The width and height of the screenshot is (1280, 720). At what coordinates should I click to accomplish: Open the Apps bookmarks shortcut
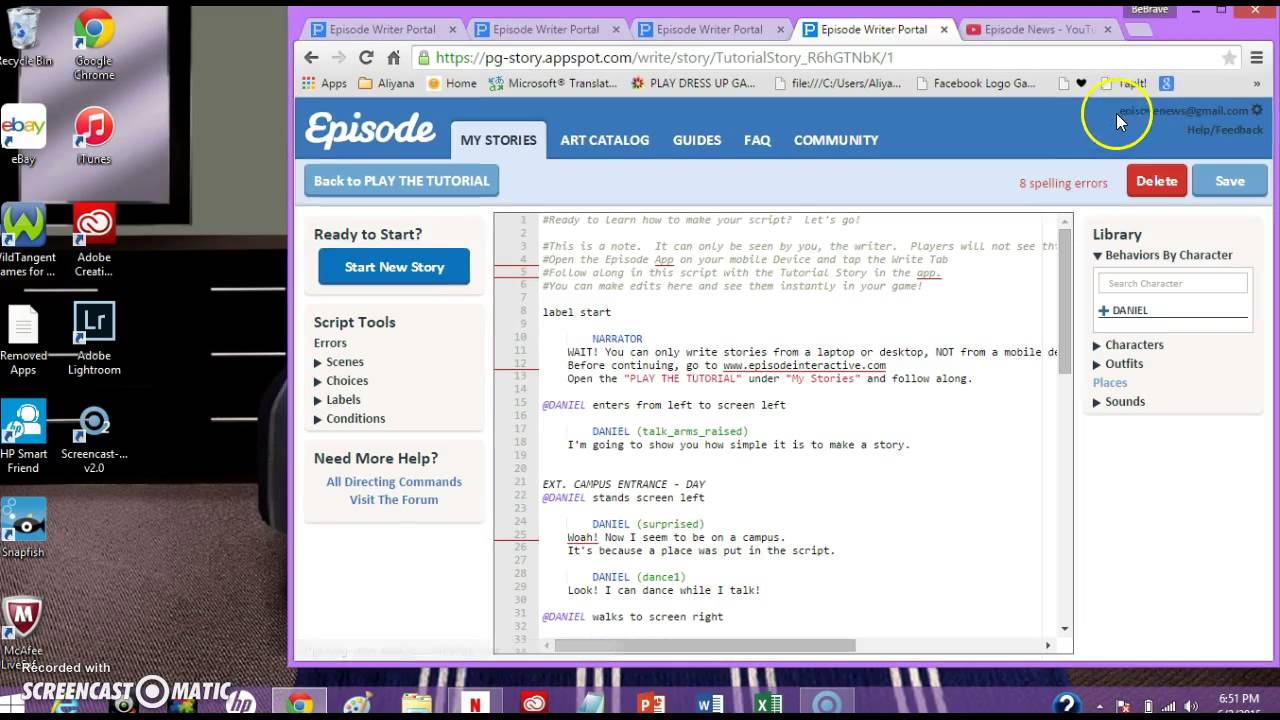324,84
